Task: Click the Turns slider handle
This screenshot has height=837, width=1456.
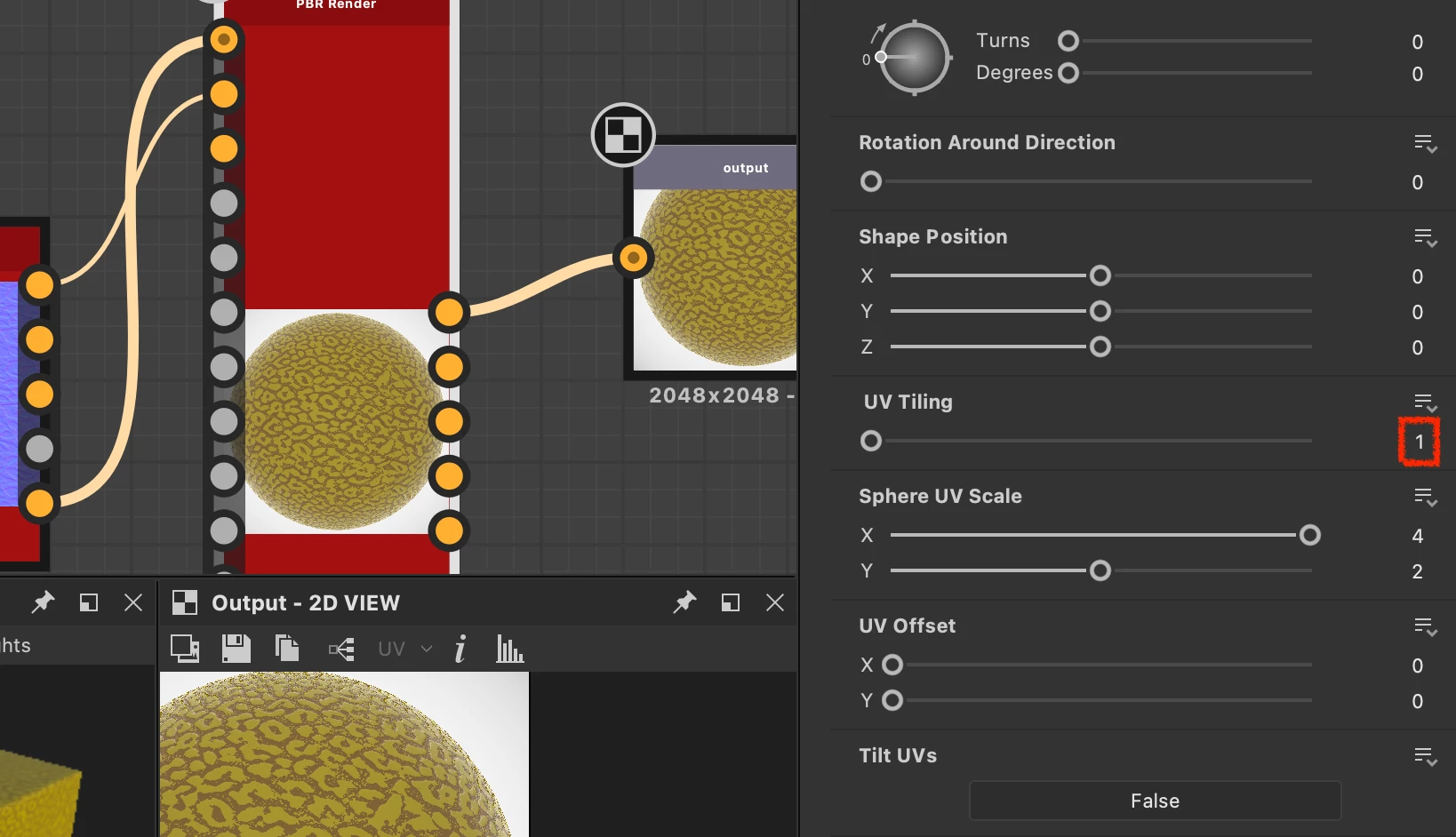Action: [1068, 41]
